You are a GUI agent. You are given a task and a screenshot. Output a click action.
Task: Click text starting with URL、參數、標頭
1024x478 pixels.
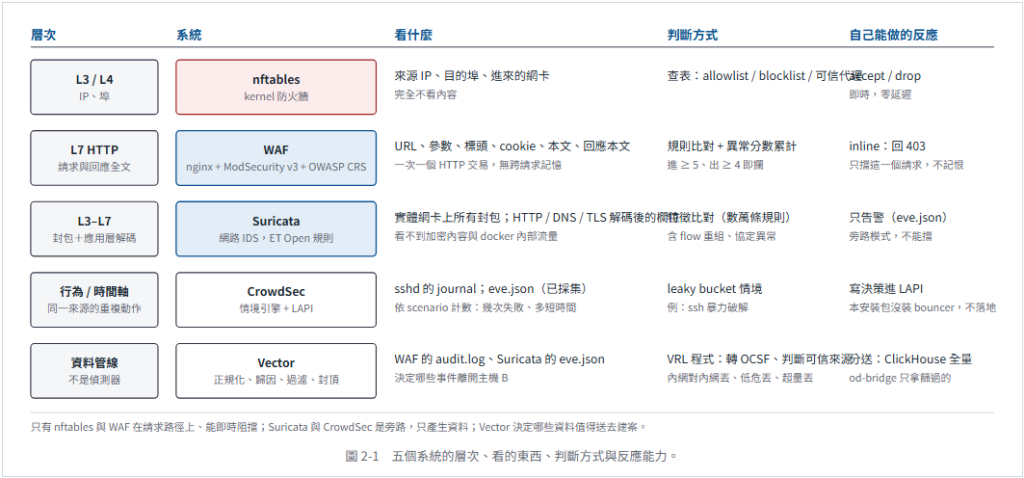(512, 146)
